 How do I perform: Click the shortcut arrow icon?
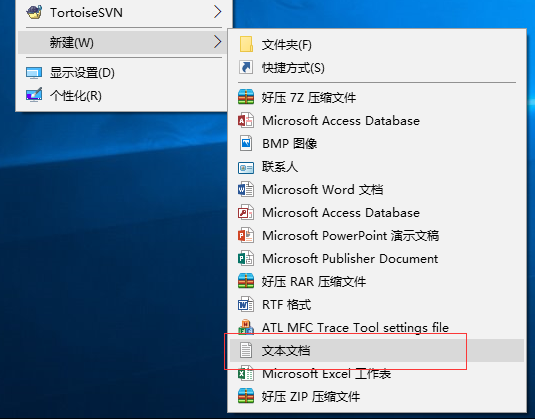click(x=246, y=67)
